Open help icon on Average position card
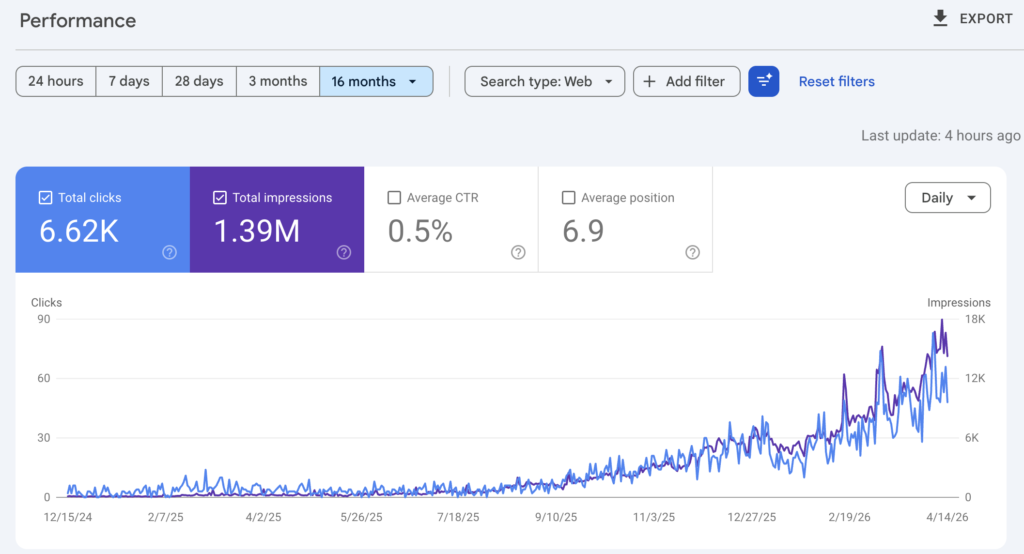 pyautogui.click(x=692, y=252)
